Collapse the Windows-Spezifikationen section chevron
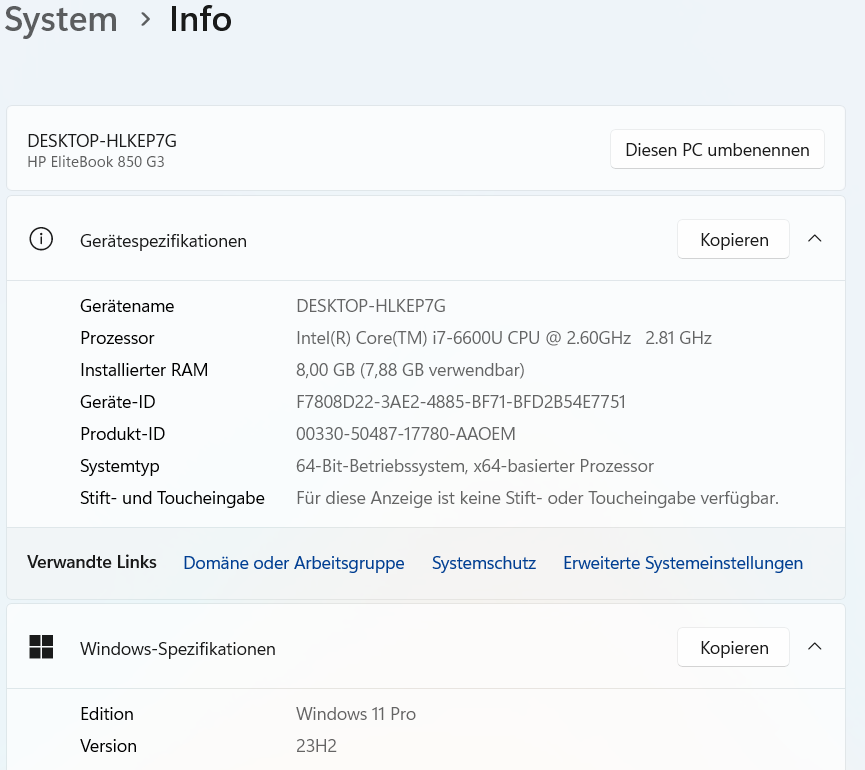Screen dimensions: 865x770 tap(815, 646)
